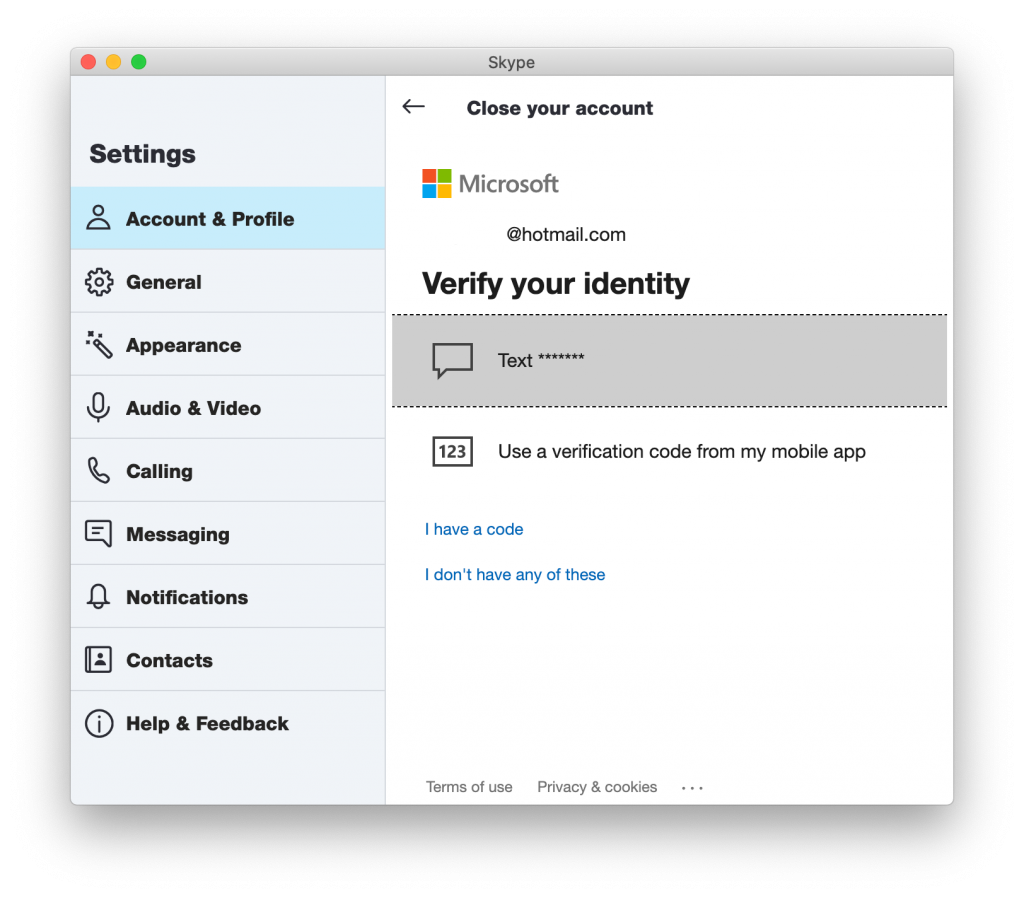Viewport: 1024px width, 898px height.
Task: Choose Use a verification code from my mobile app
Action: coord(669,451)
